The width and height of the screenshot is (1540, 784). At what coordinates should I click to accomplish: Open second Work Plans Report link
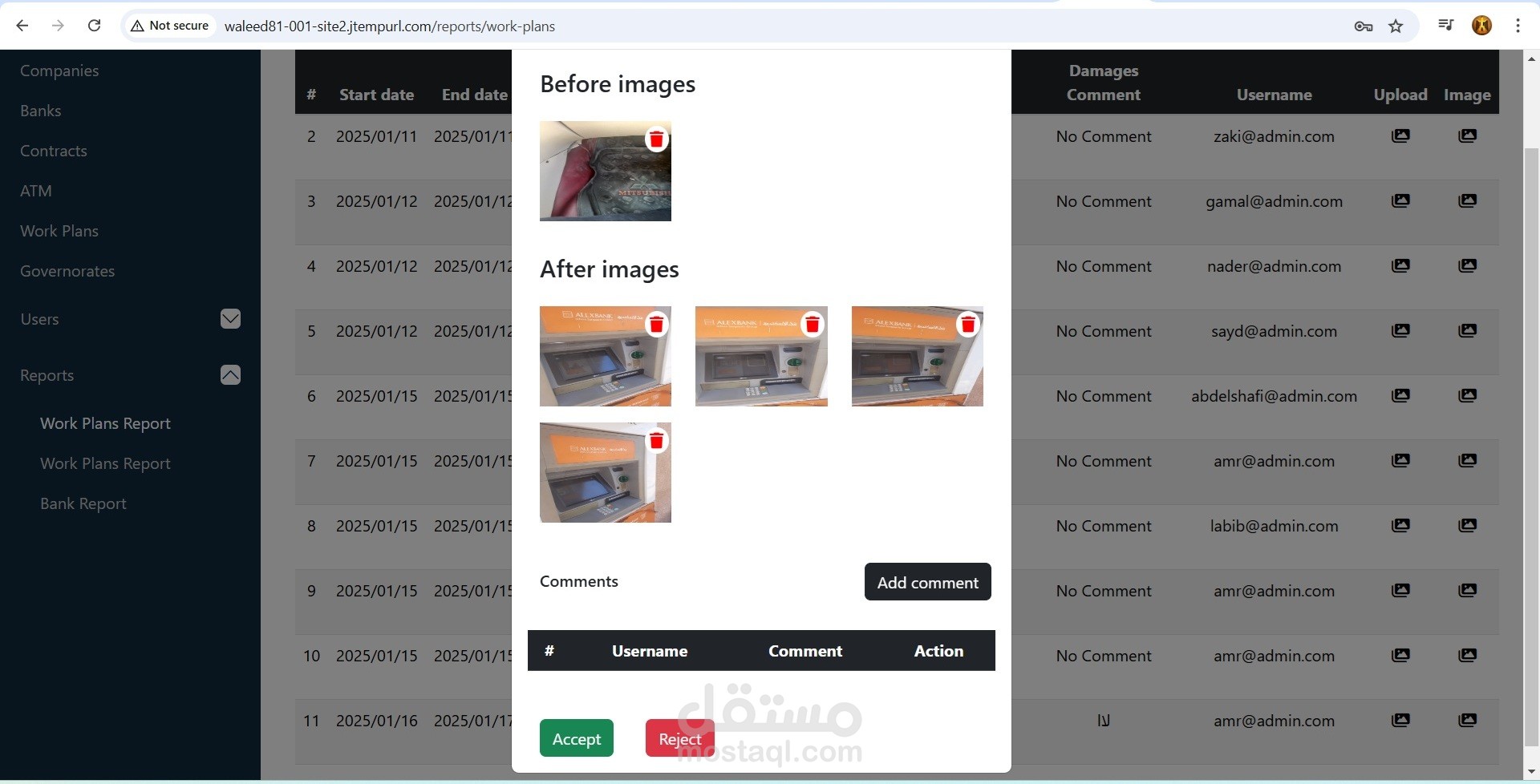[105, 463]
